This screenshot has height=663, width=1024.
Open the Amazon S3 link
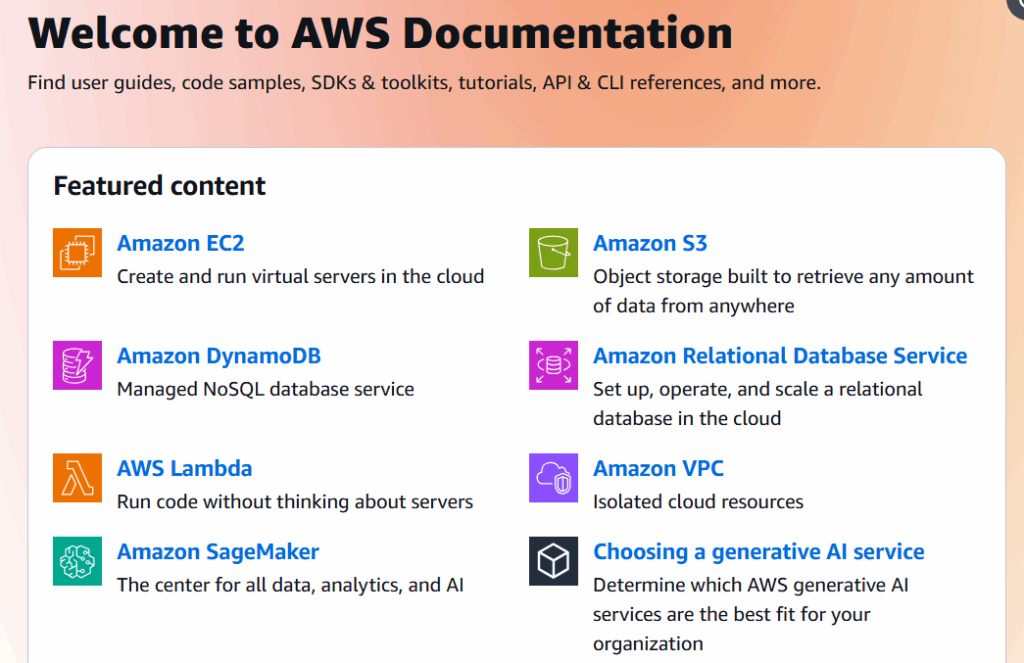pyautogui.click(x=650, y=243)
